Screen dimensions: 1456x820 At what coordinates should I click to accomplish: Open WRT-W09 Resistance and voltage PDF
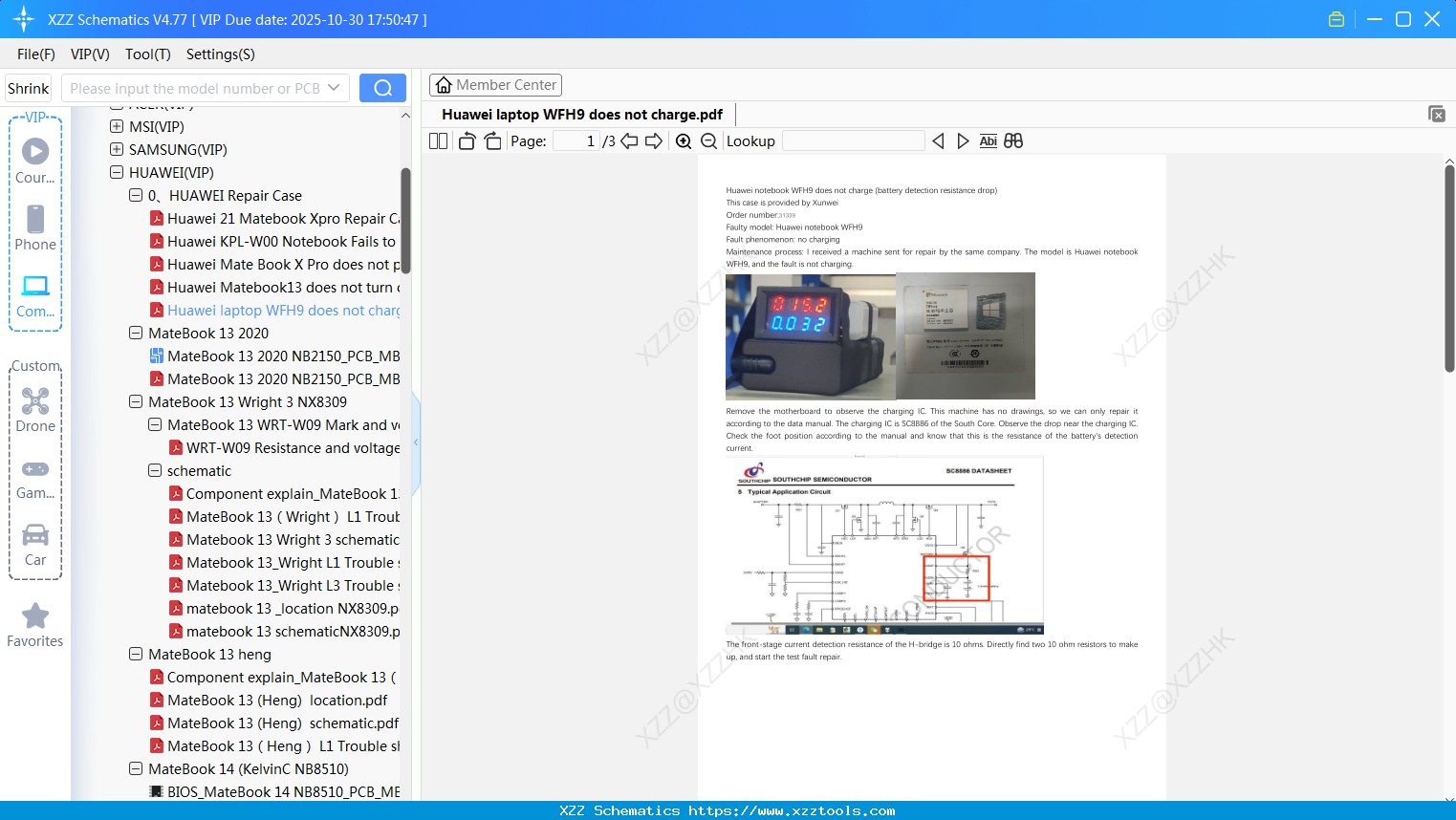(285, 448)
